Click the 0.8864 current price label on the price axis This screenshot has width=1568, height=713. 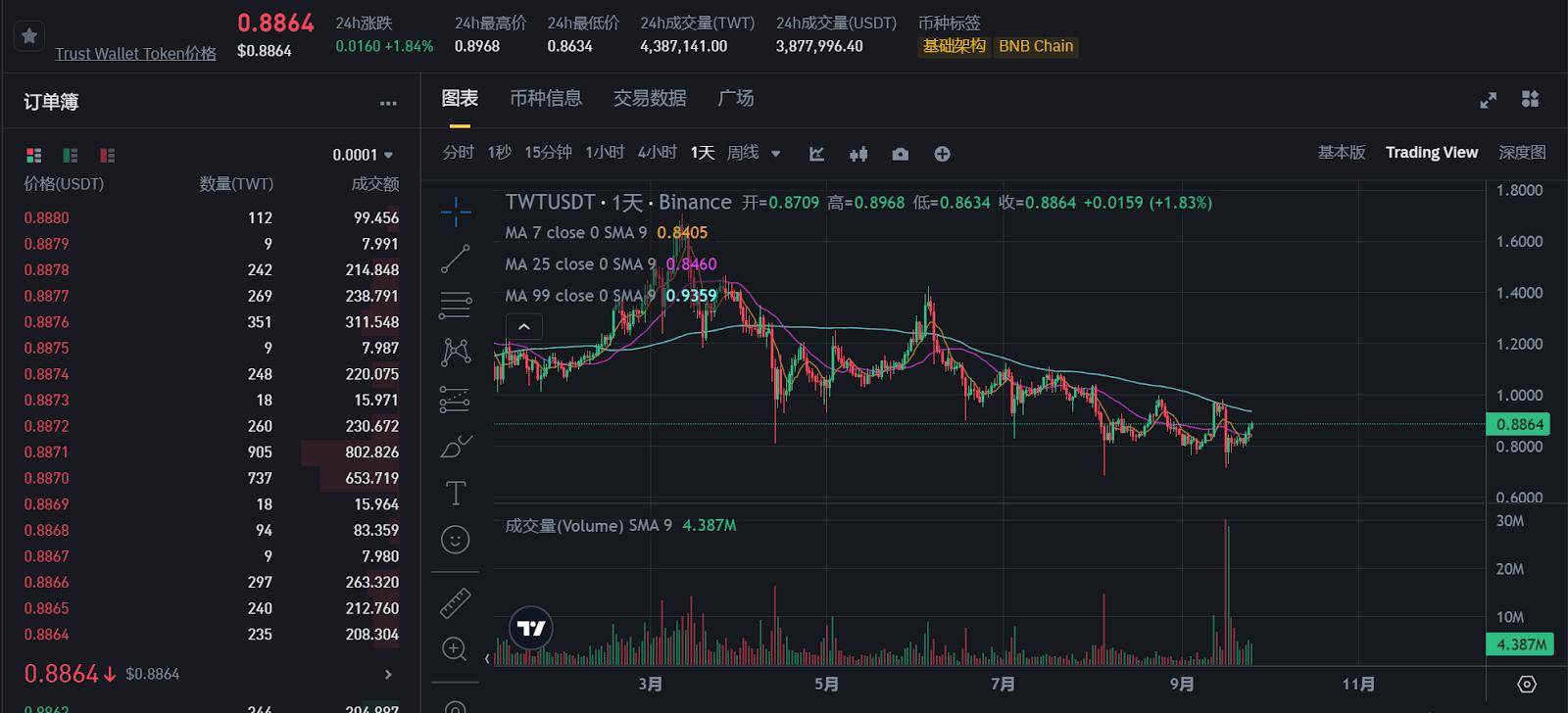coord(1519,424)
